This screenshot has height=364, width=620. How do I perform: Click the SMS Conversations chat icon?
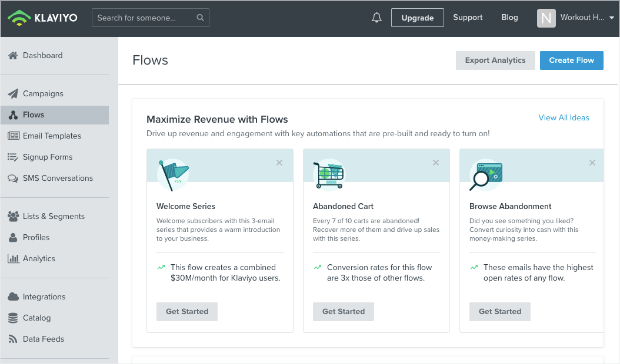tap(13, 179)
